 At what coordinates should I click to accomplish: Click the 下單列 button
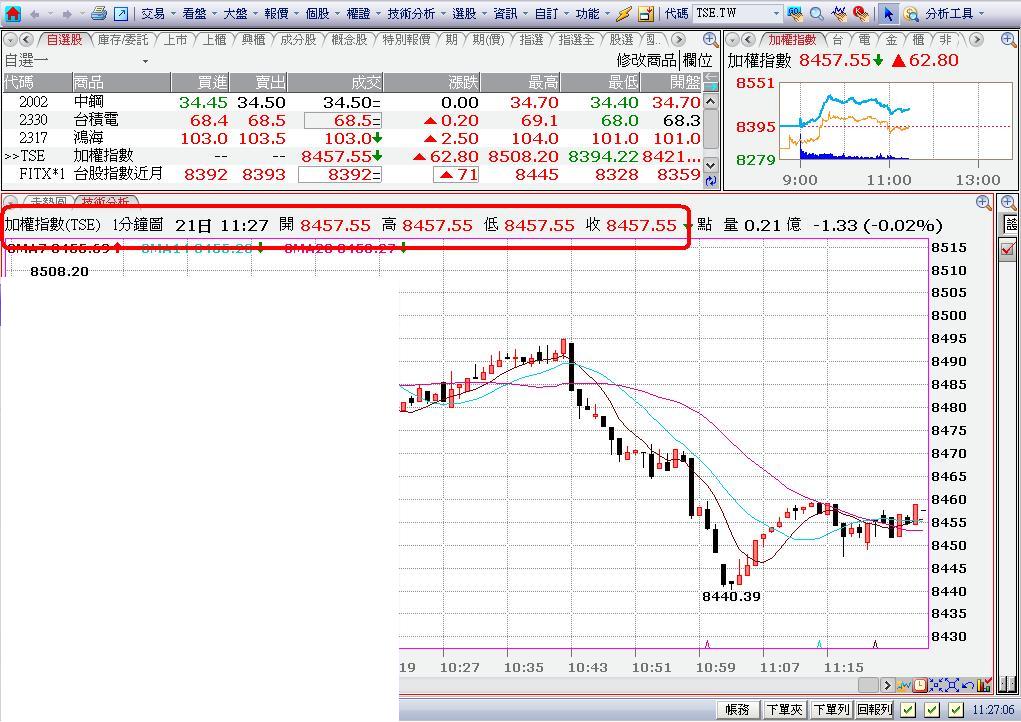pos(832,710)
